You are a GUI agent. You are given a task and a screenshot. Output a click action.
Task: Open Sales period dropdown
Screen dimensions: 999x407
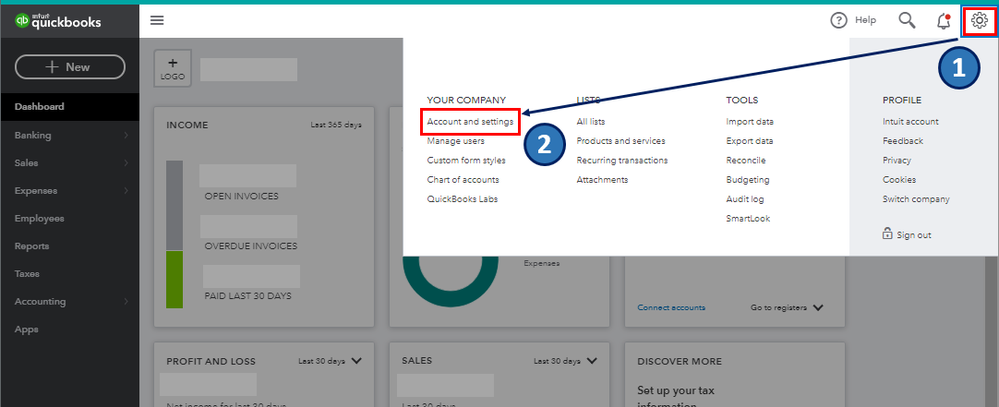coord(565,361)
